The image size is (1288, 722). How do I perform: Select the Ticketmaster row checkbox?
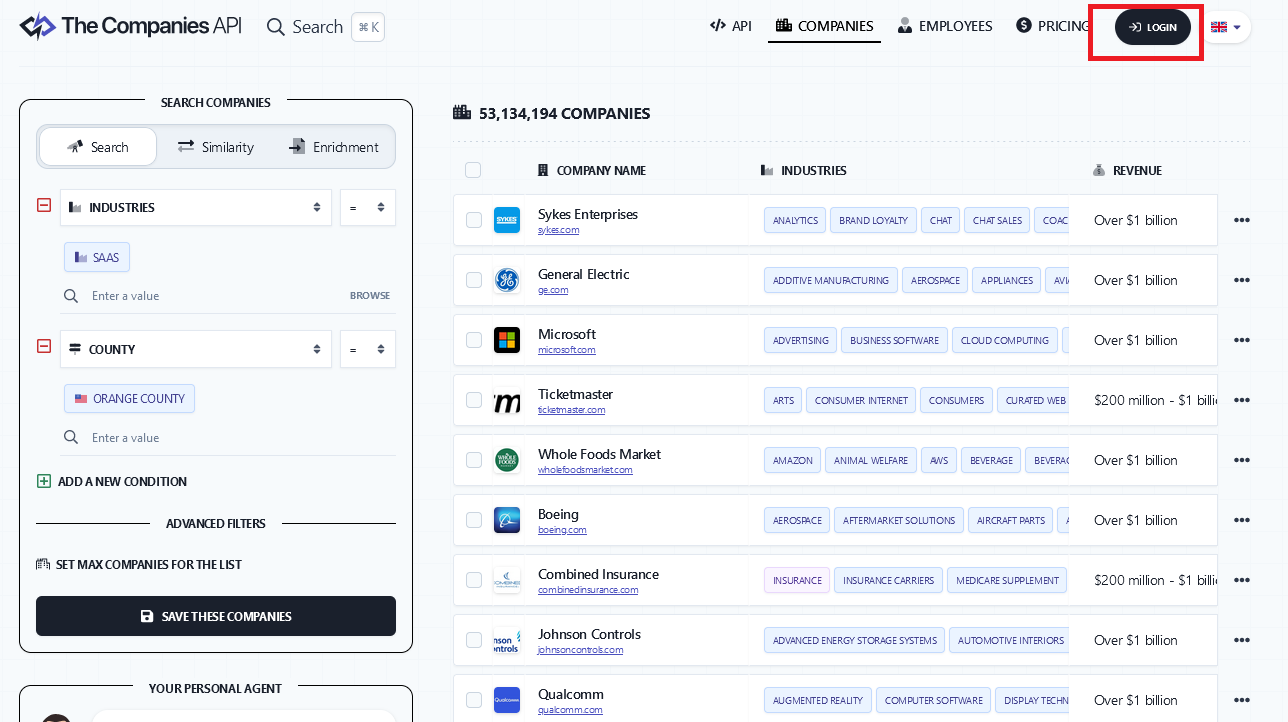tap(474, 400)
